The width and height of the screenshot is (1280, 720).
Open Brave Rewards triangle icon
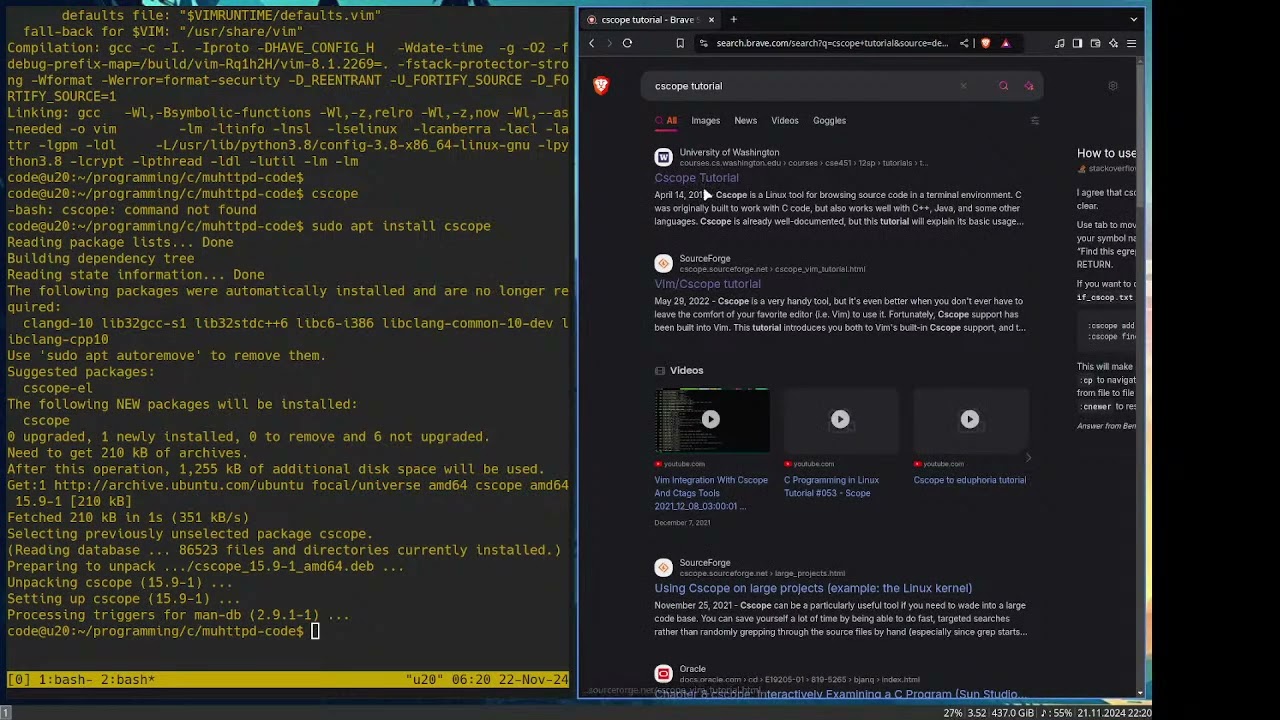pos(1005,43)
